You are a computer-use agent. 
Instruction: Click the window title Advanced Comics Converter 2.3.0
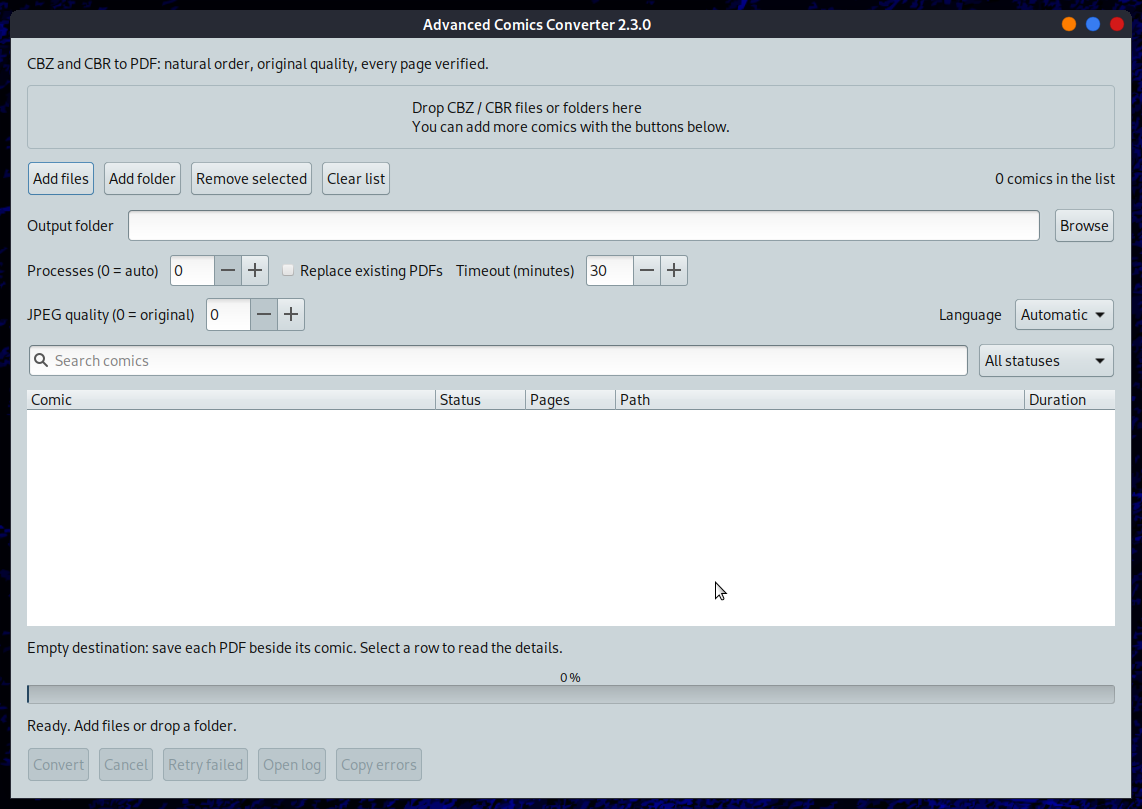[537, 25]
